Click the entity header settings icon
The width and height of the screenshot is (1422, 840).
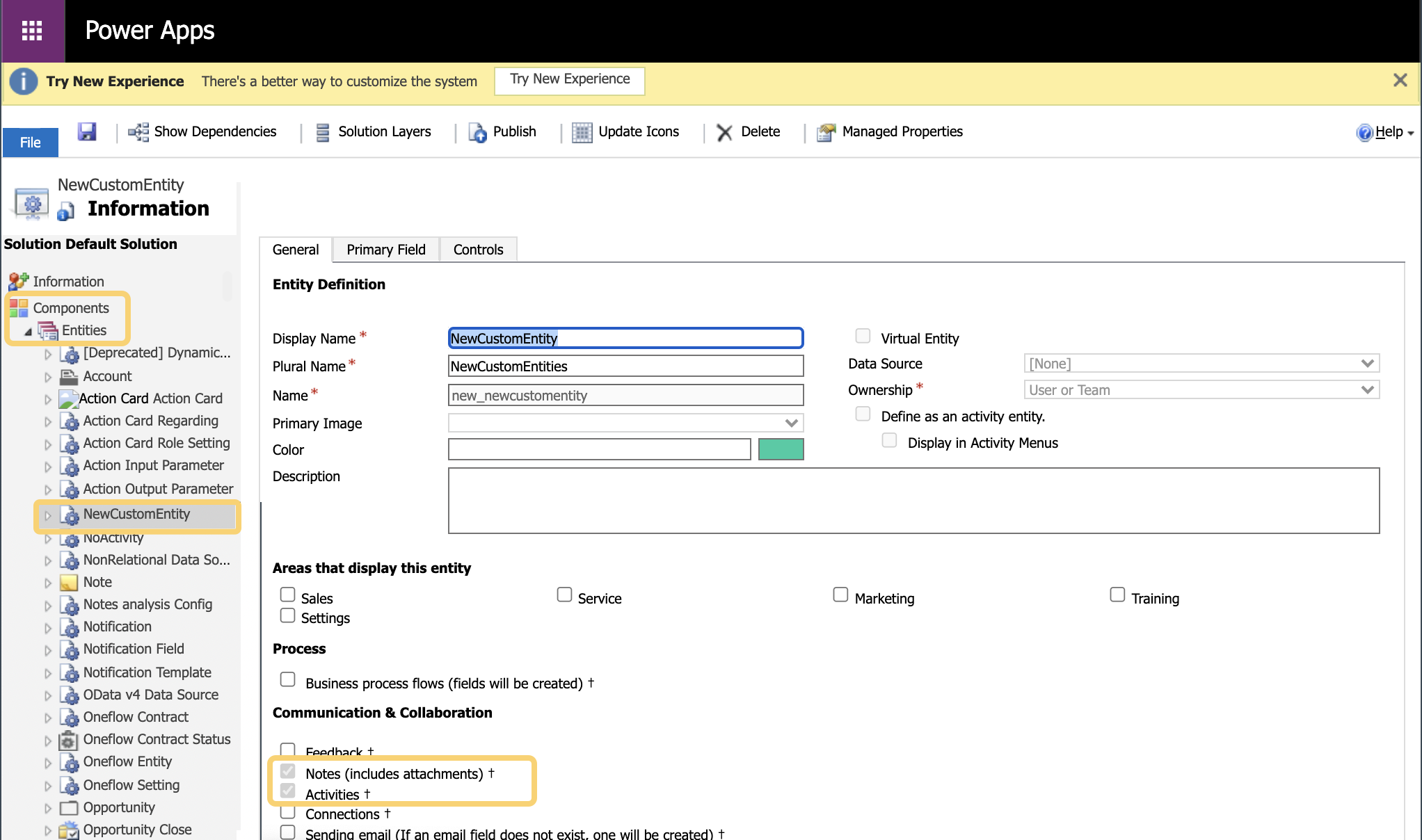31,204
